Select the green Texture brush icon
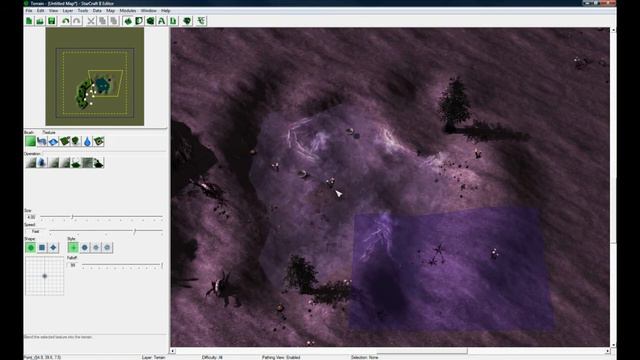The height and width of the screenshot is (360, 640). click(31, 141)
